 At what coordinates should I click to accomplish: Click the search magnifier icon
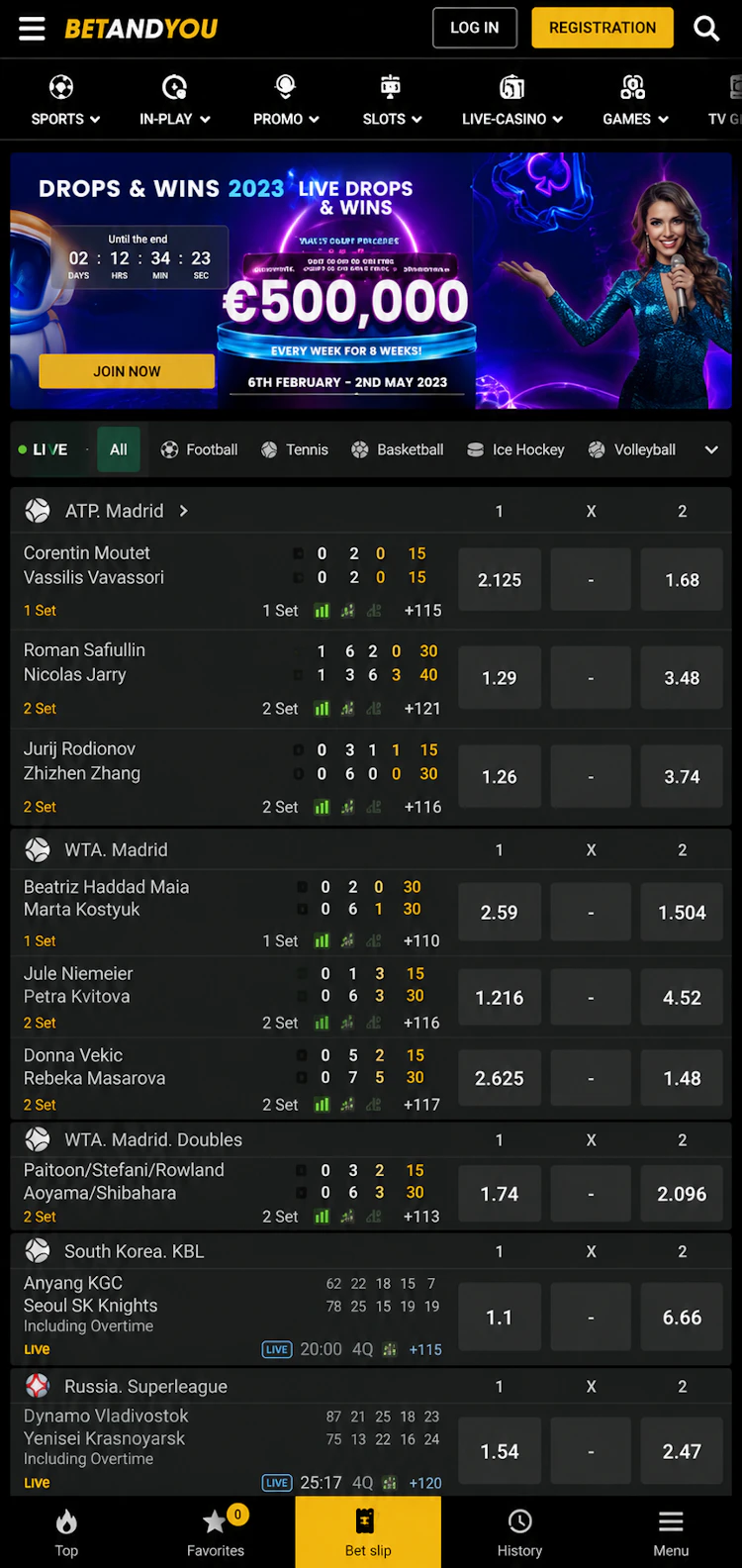click(706, 28)
